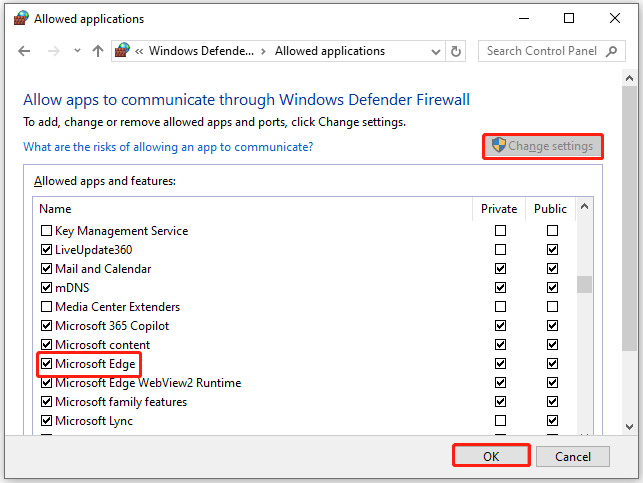Select the Mail and Calendar row text
The image size is (643, 483).
click(103, 269)
